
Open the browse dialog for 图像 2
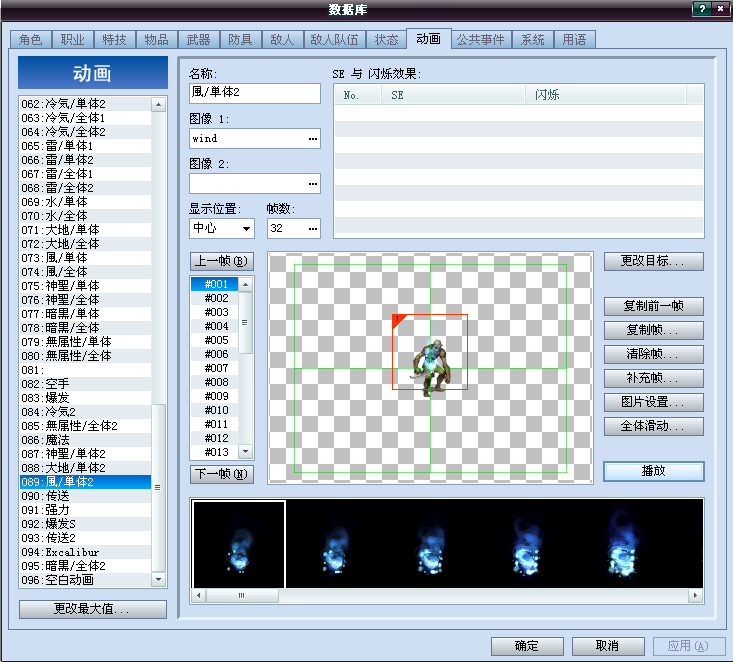[x=313, y=184]
